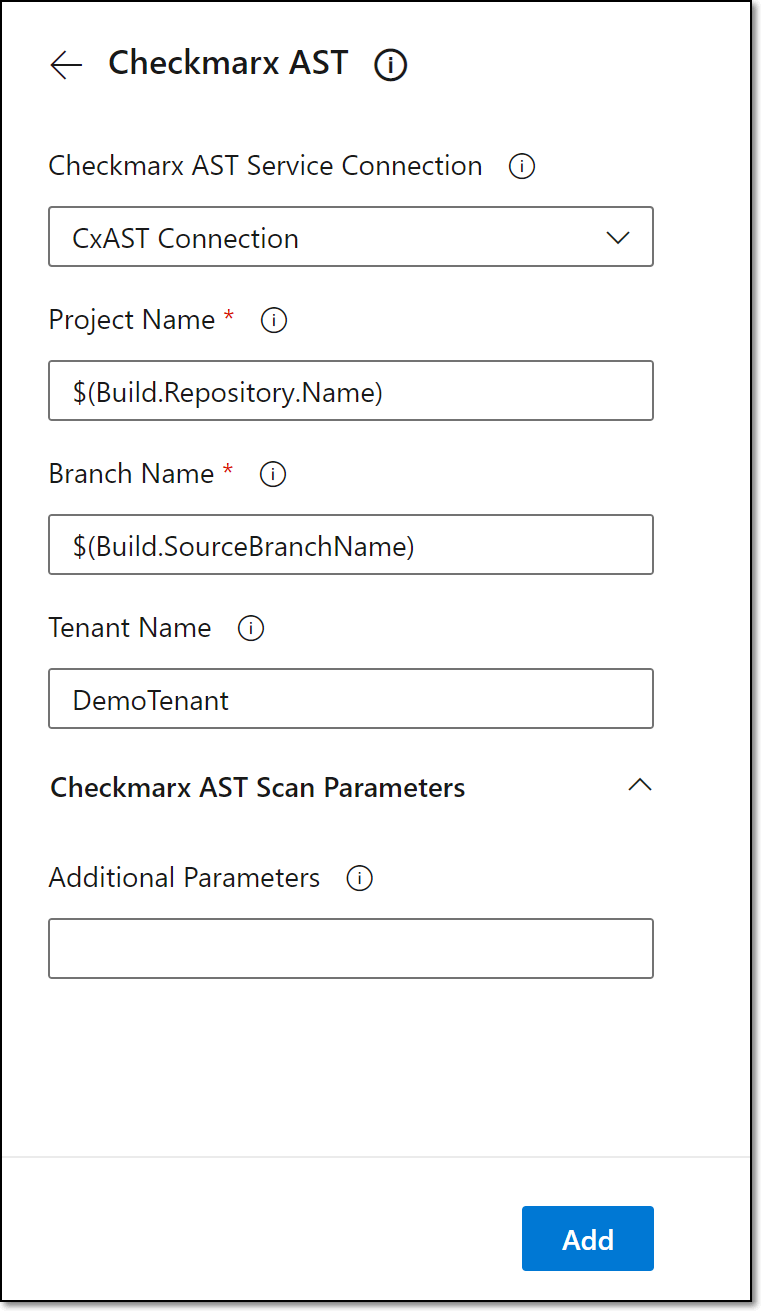The image size is (761, 1311).
Task: Show info tooltip for Branch Name
Action: tap(273, 474)
